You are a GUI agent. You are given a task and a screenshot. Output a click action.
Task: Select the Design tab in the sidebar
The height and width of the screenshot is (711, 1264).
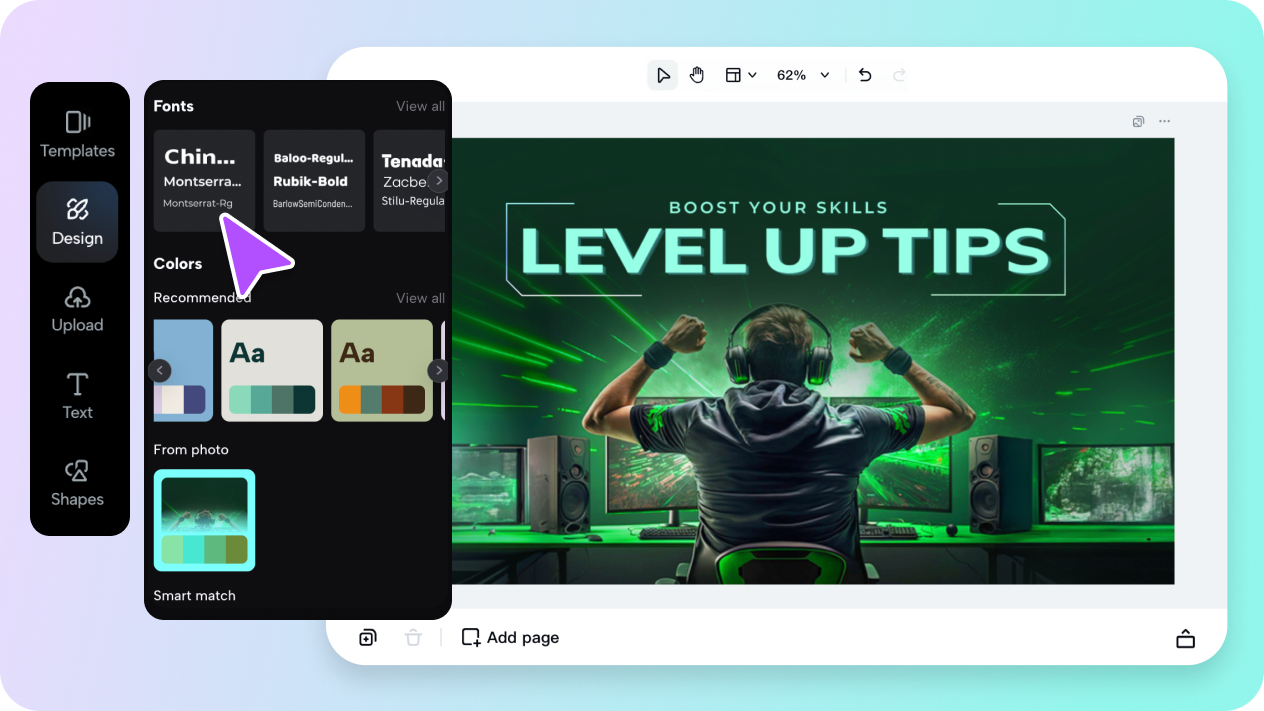[x=77, y=222]
